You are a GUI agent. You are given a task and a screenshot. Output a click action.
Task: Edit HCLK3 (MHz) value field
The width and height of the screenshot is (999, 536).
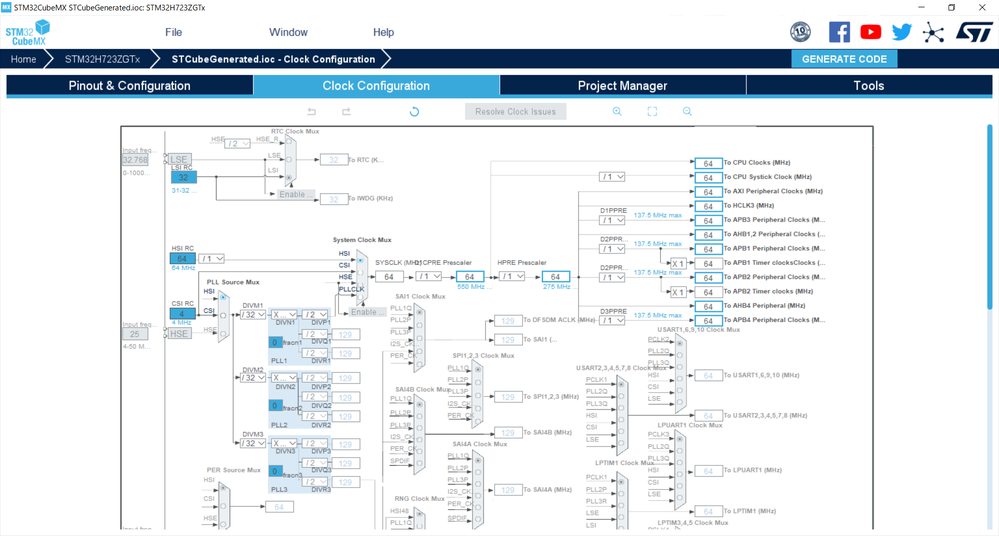(708, 206)
